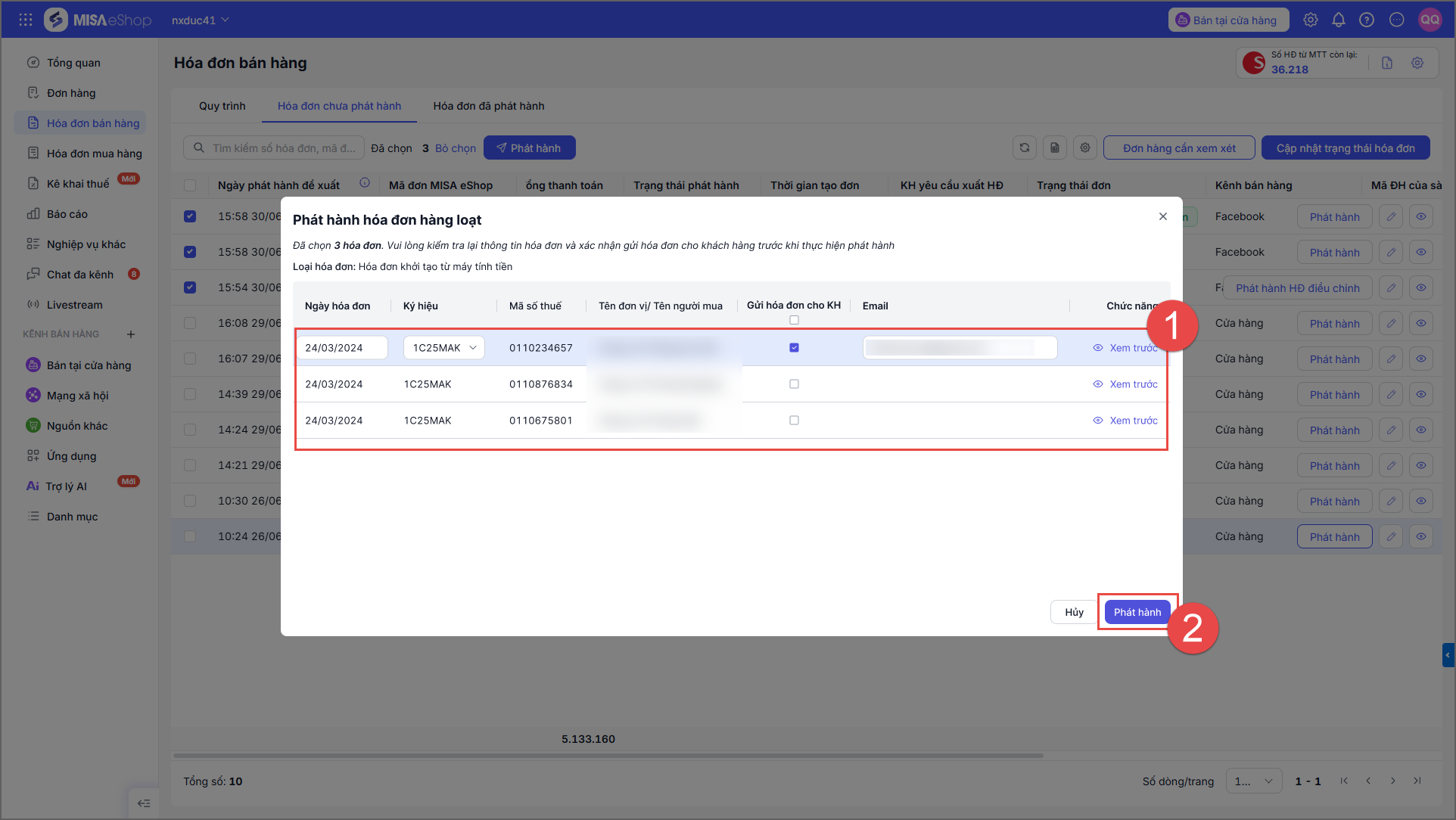
Task: Click Bán tại cửa hàng top button
Action: click(x=1227, y=20)
